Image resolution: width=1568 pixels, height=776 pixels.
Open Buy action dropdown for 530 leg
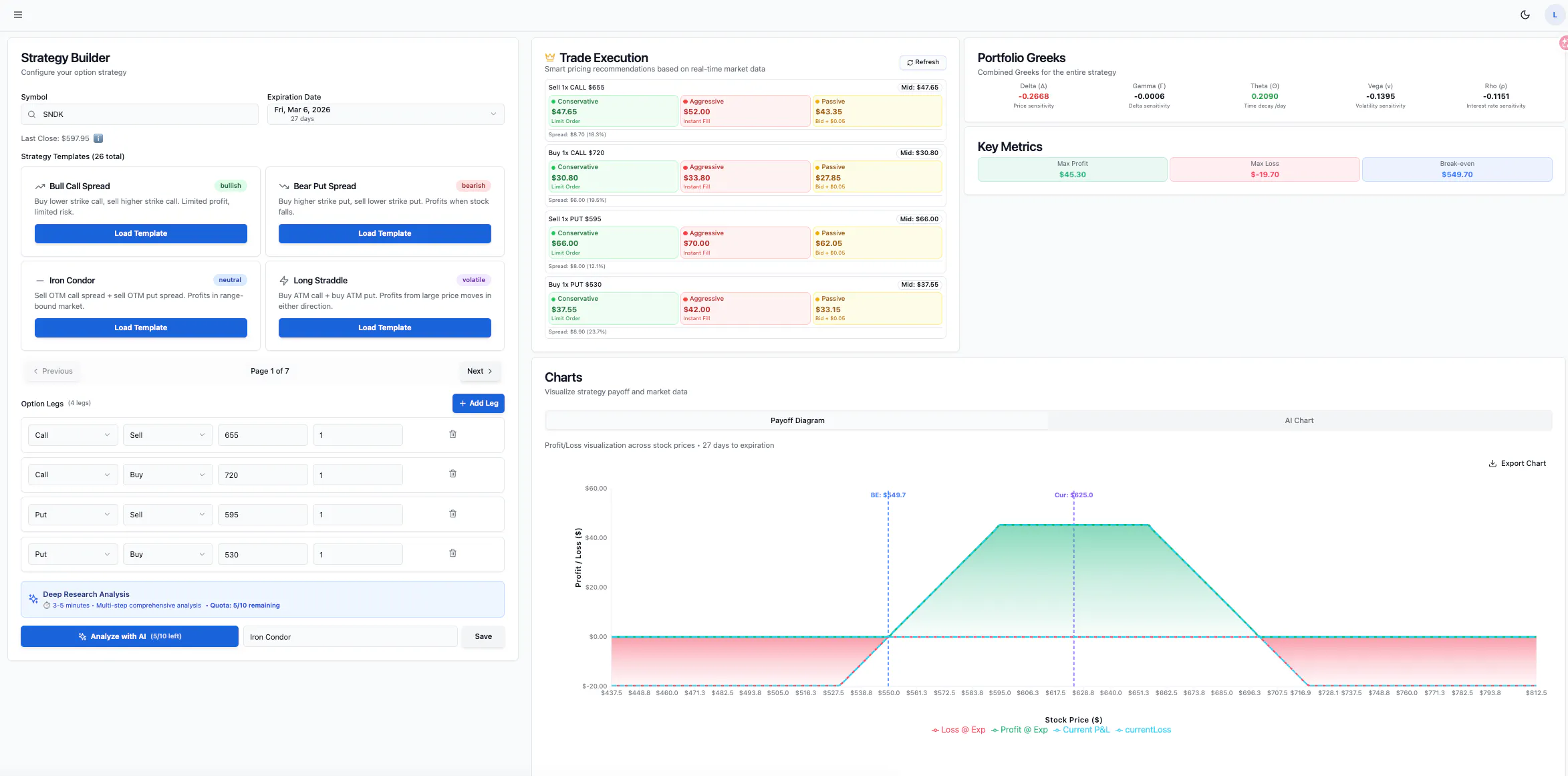168,554
